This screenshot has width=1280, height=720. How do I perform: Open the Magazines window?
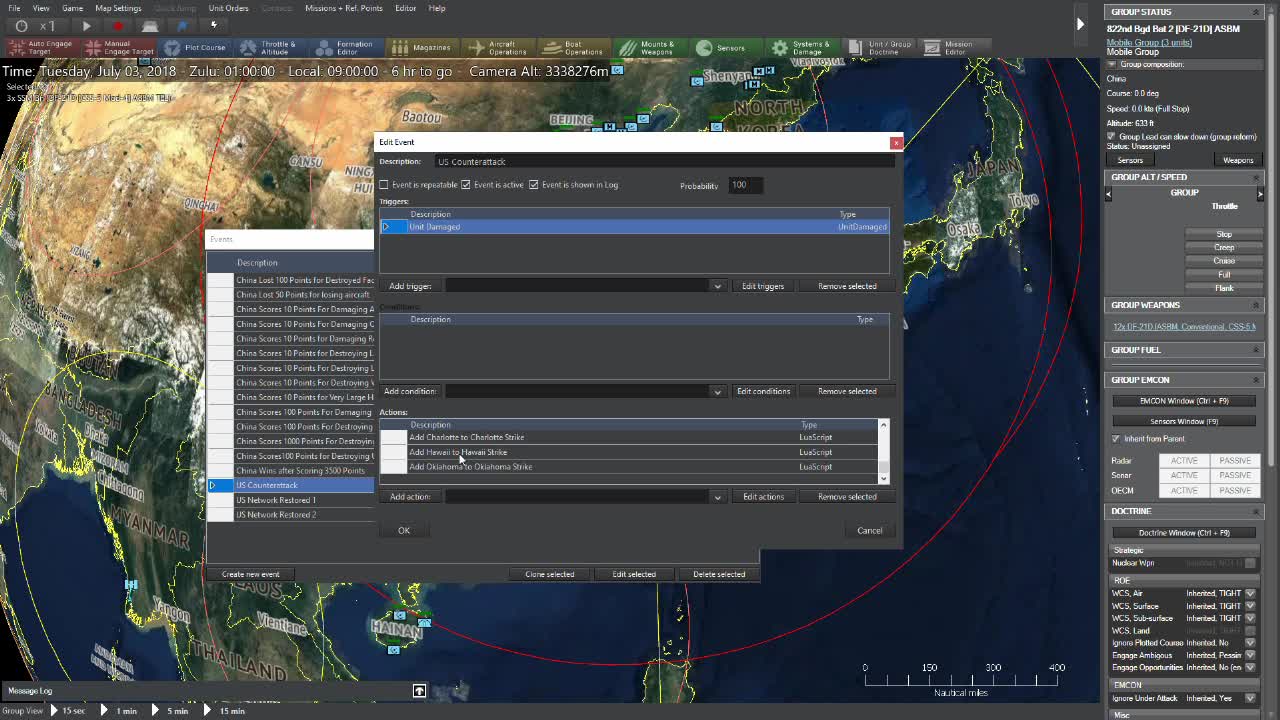pyautogui.click(x=422, y=47)
